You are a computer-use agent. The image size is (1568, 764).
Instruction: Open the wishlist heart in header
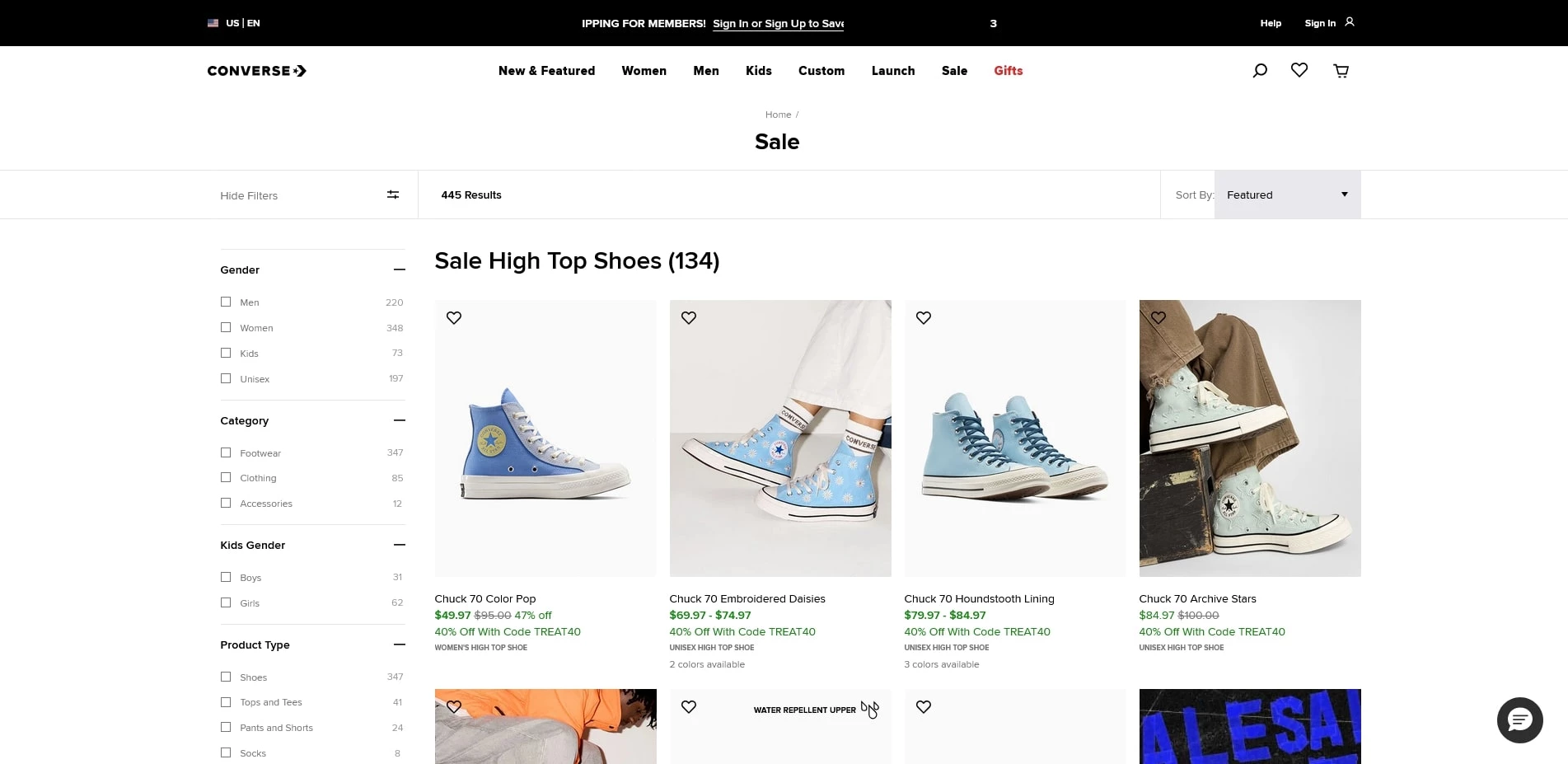(x=1299, y=71)
